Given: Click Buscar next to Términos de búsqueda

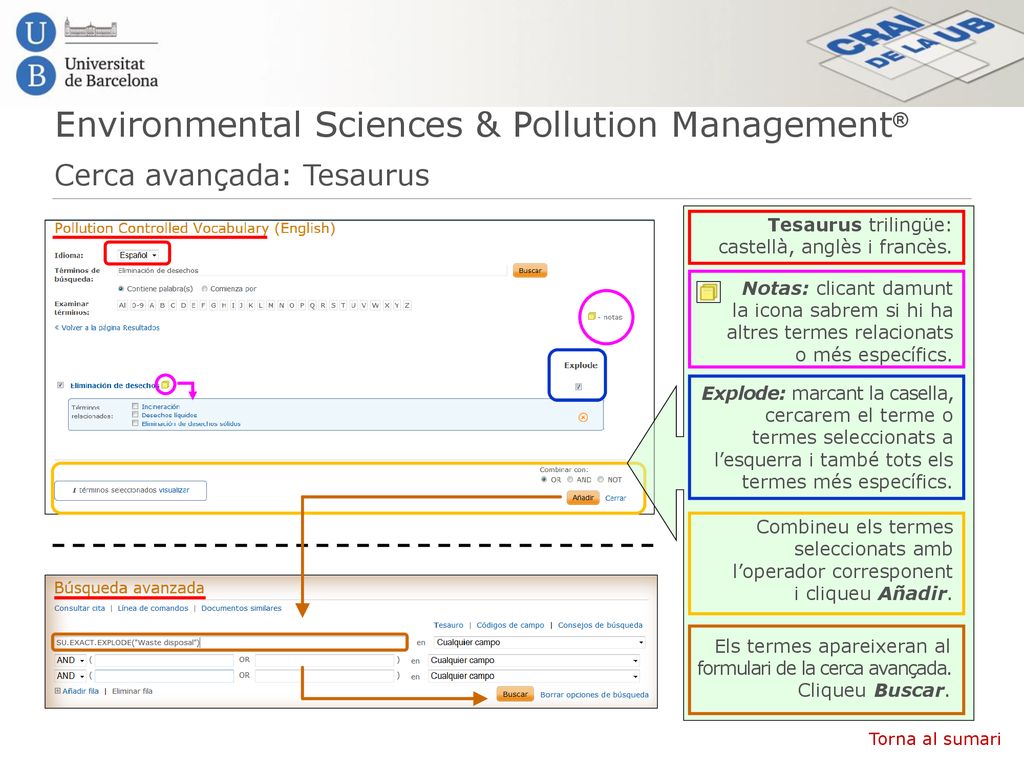Looking at the screenshot, I should 530,270.
